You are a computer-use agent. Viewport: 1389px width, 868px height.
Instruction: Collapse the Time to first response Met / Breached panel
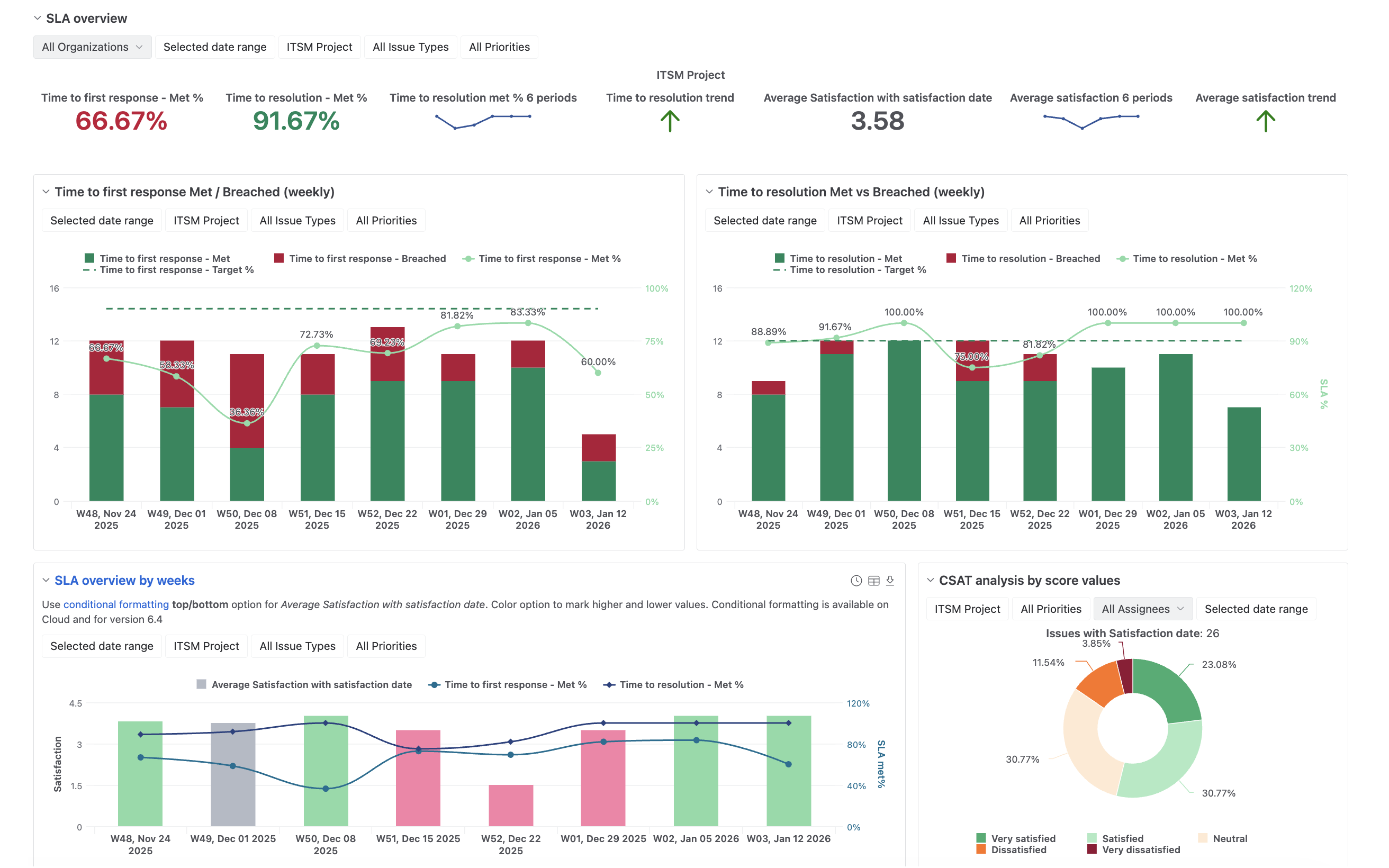(x=46, y=192)
